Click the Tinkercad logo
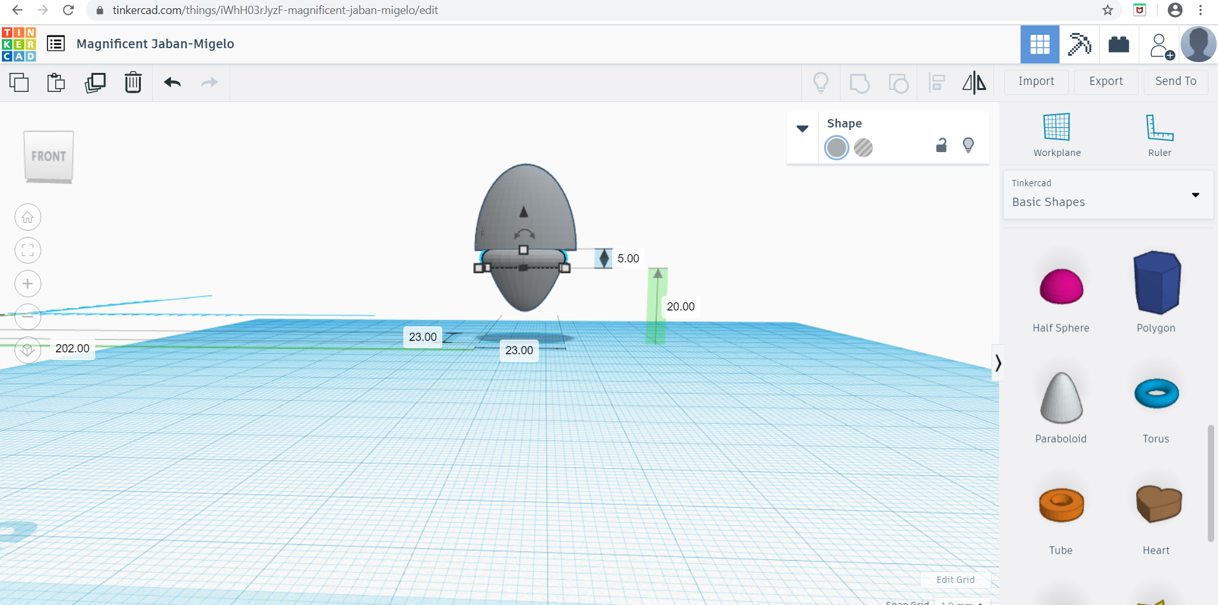Viewport: 1218px width, 605px height. click(19, 44)
